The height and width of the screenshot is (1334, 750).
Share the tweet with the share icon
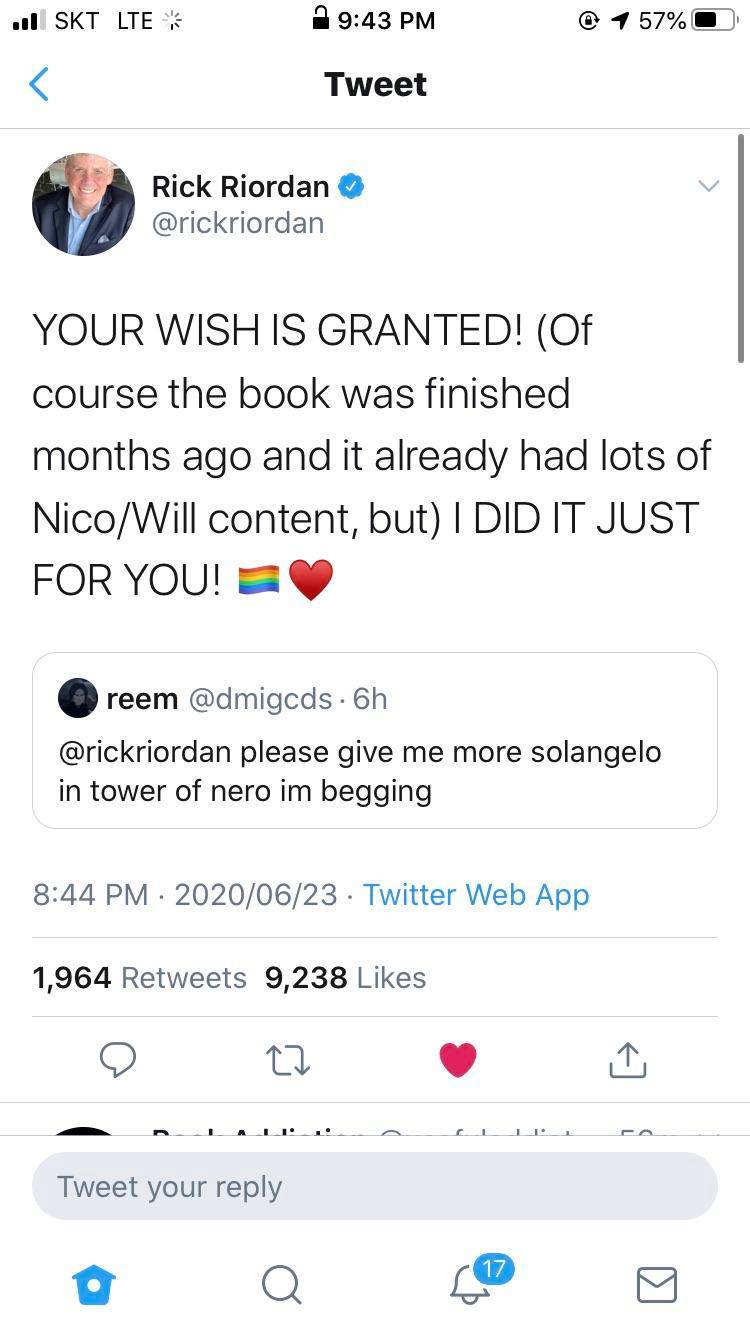point(627,1060)
